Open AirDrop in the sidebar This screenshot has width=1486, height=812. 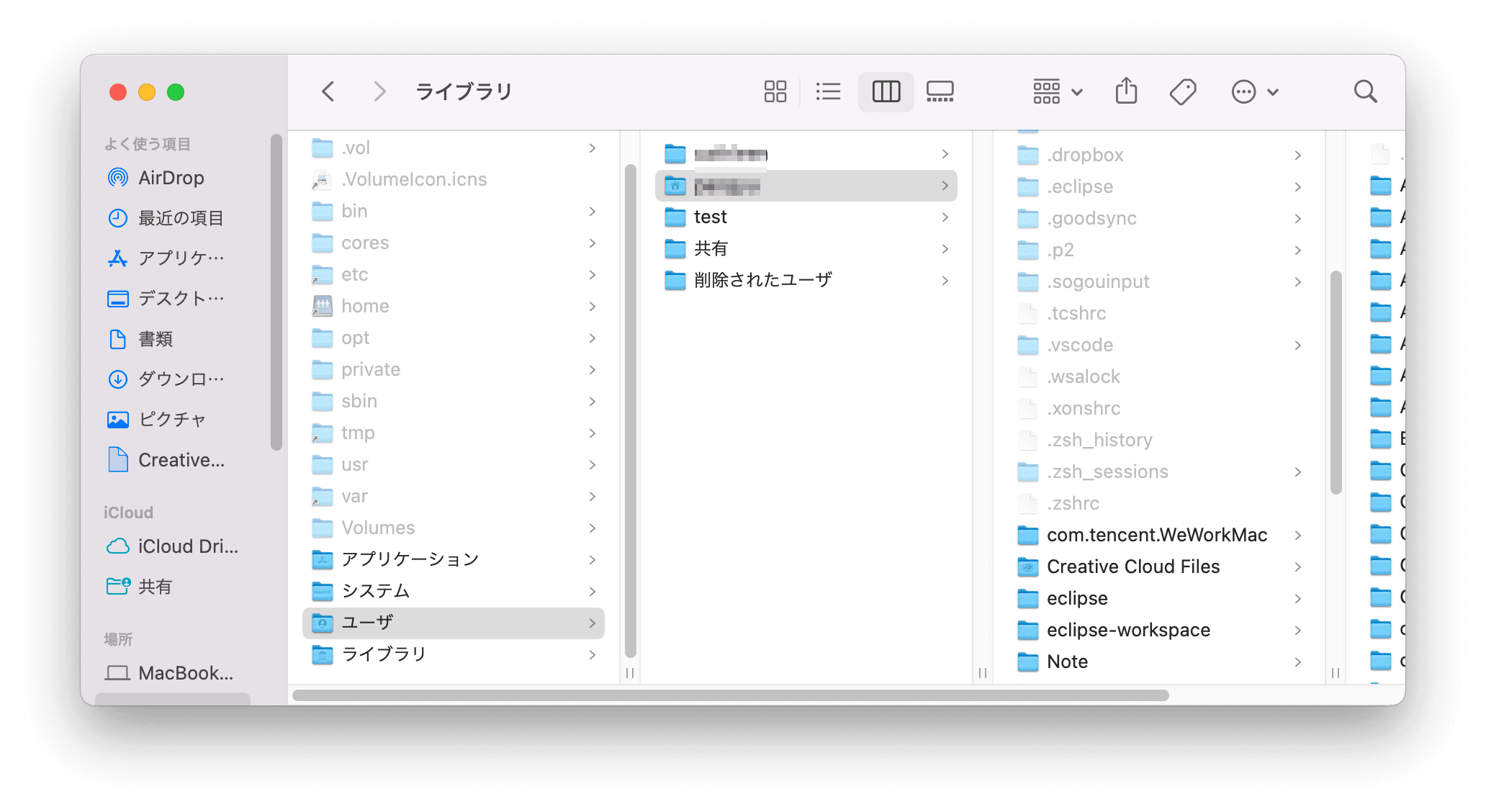171,178
